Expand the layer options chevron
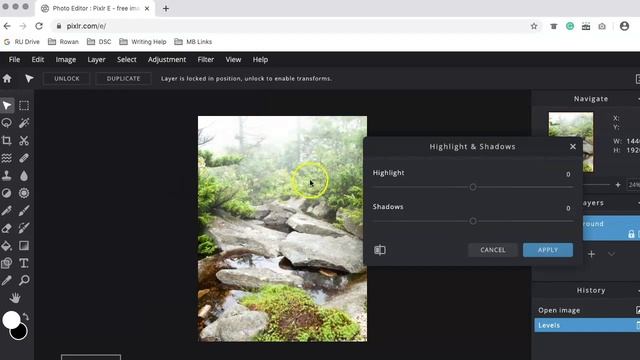The image size is (640, 360). point(611,254)
